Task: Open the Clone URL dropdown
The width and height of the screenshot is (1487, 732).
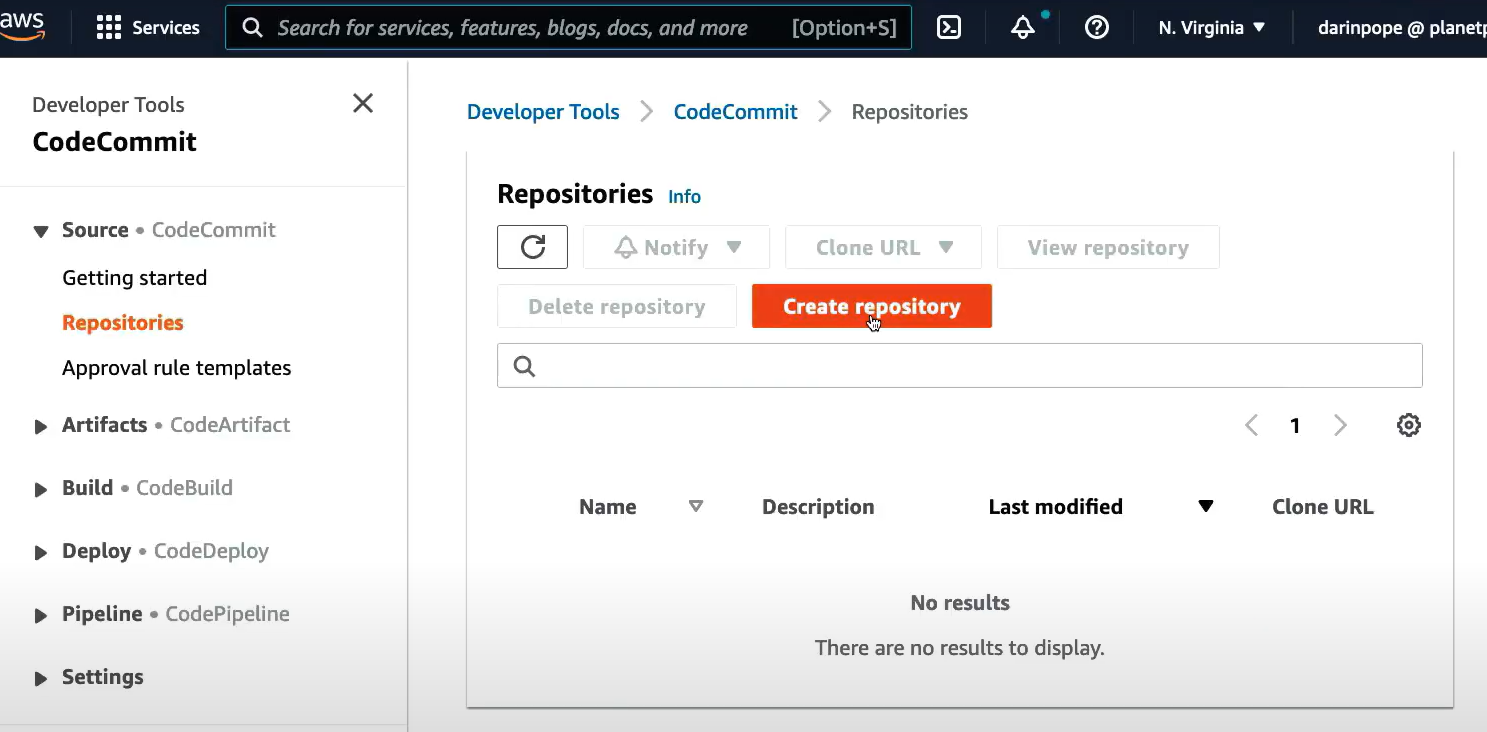Action: click(x=883, y=247)
